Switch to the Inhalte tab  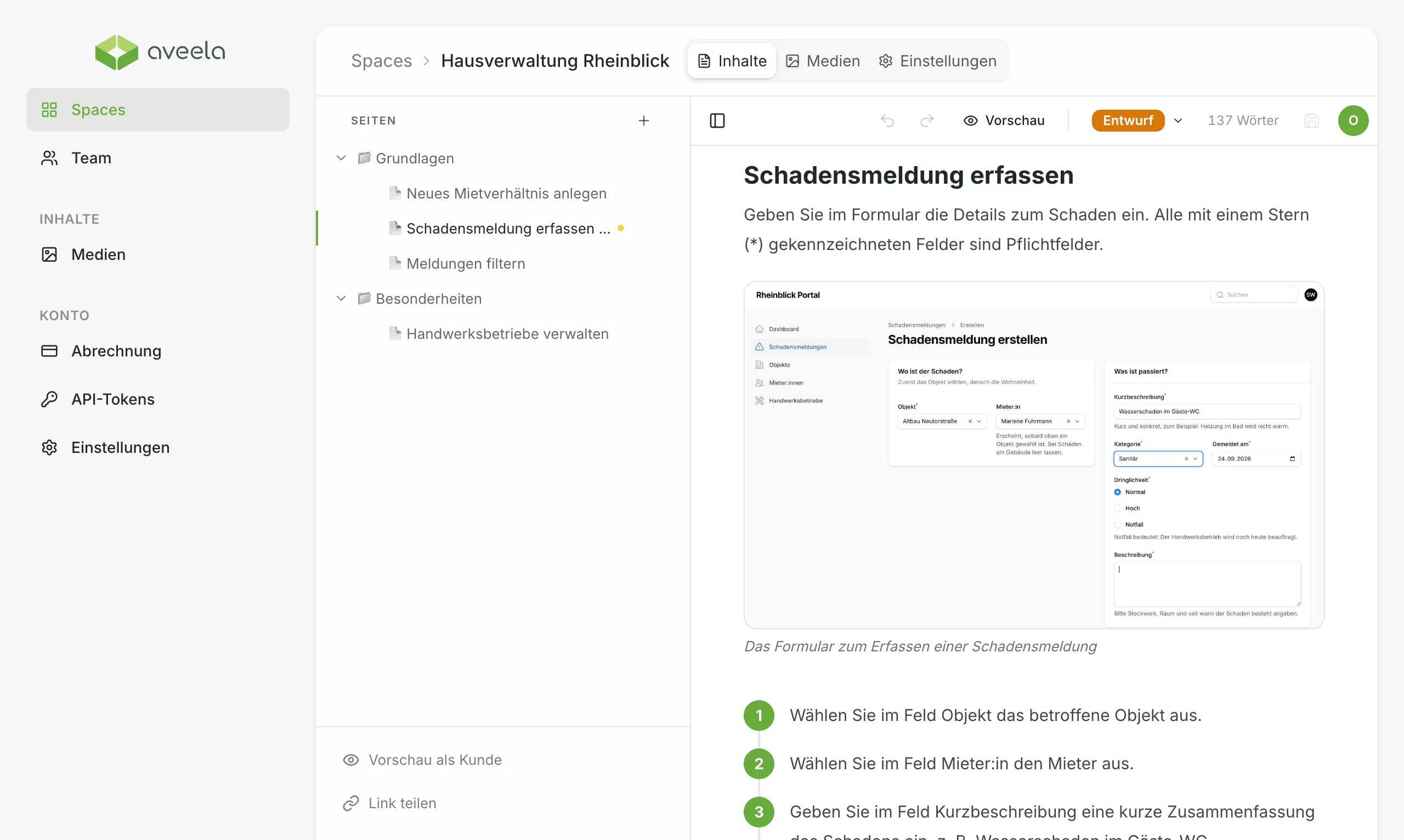732,60
